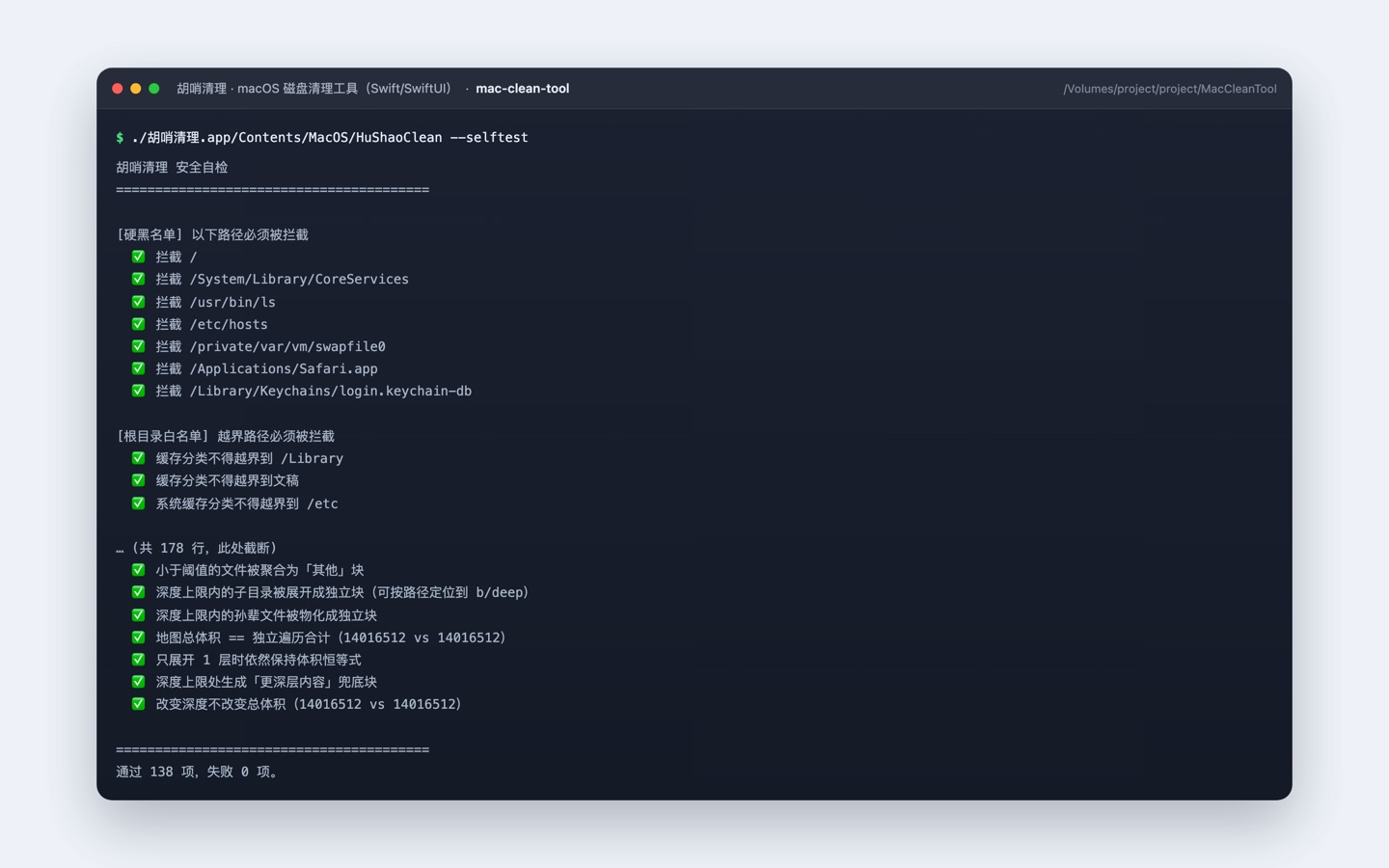1389x868 pixels.
Task: Click the text 缓存分类不得越界到 /Library
Action: point(249,459)
